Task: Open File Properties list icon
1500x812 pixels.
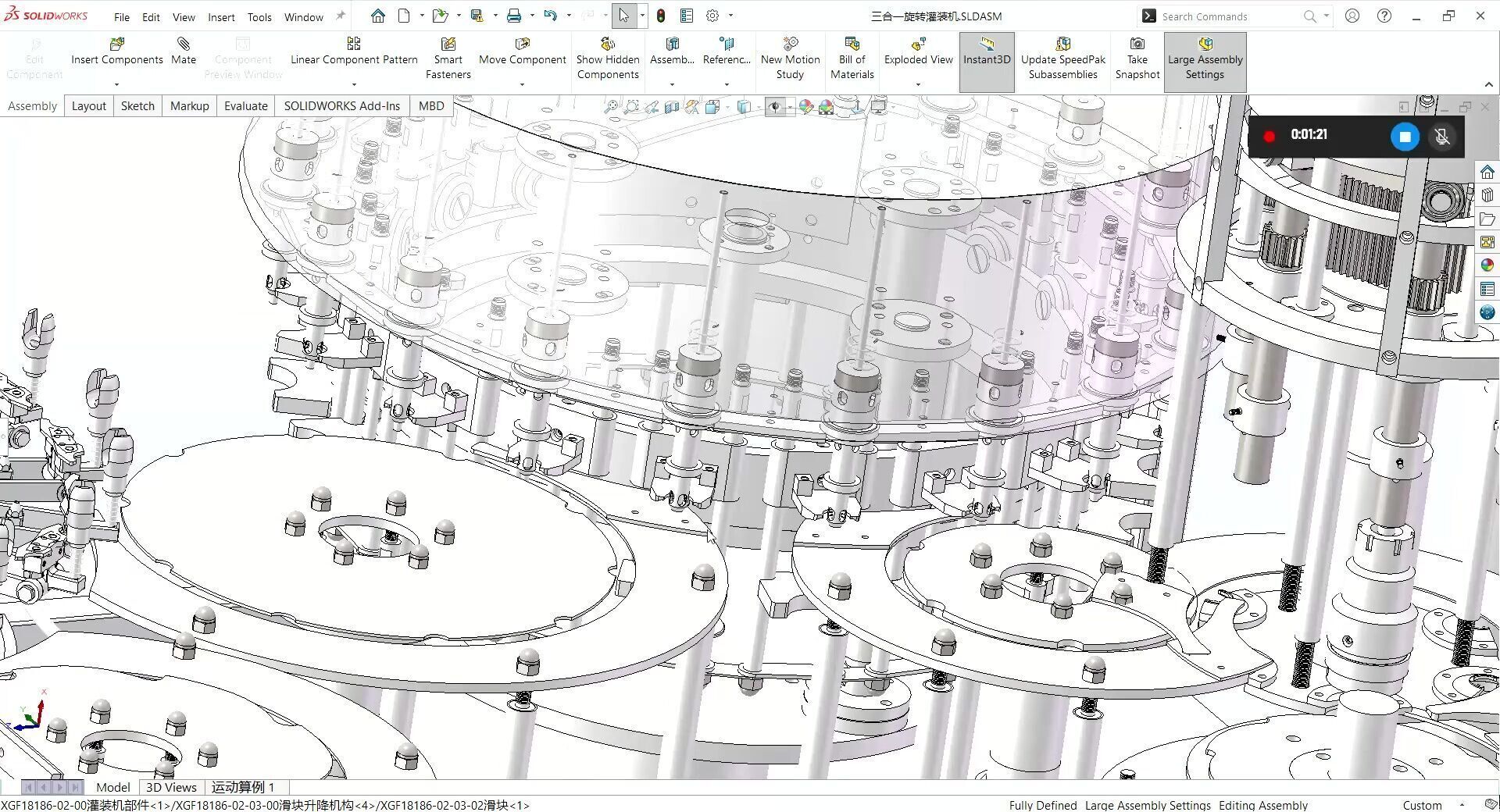Action: point(687,16)
